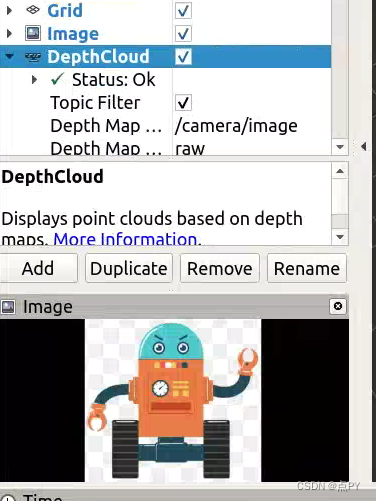Click the panel collapse arrow at right edge
Viewport: 376px width, 501px height.
pos(364,146)
